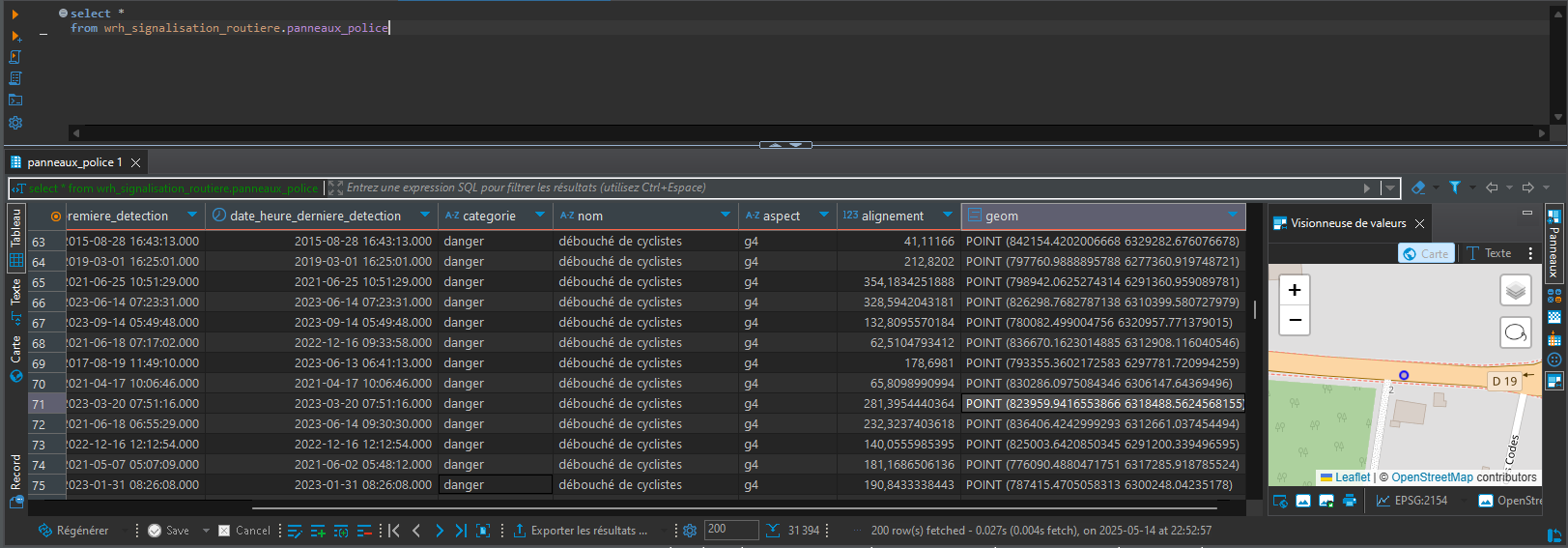
Task: Click the Cancel button
Action: pos(244,531)
